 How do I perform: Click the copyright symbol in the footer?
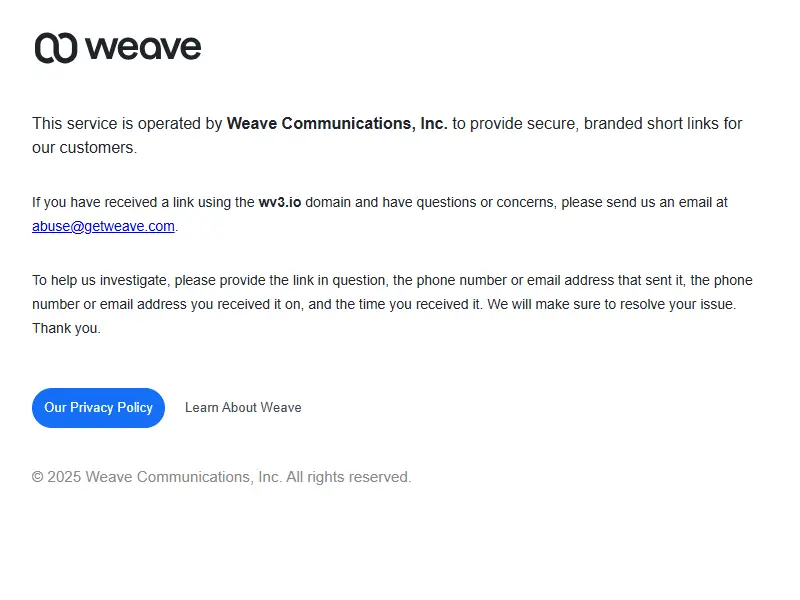point(37,477)
